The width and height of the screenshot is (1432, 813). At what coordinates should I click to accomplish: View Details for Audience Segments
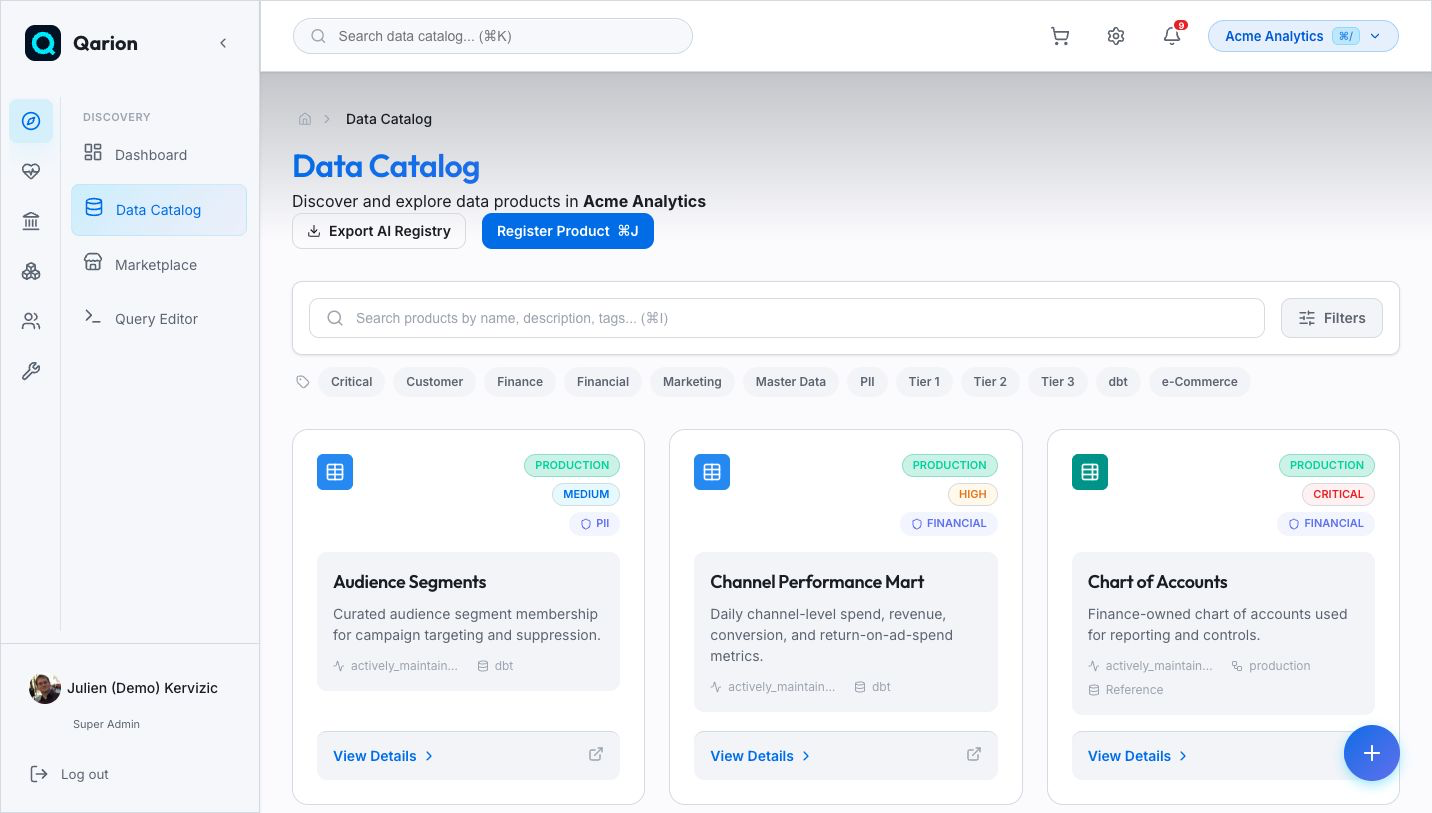click(383, 756)
